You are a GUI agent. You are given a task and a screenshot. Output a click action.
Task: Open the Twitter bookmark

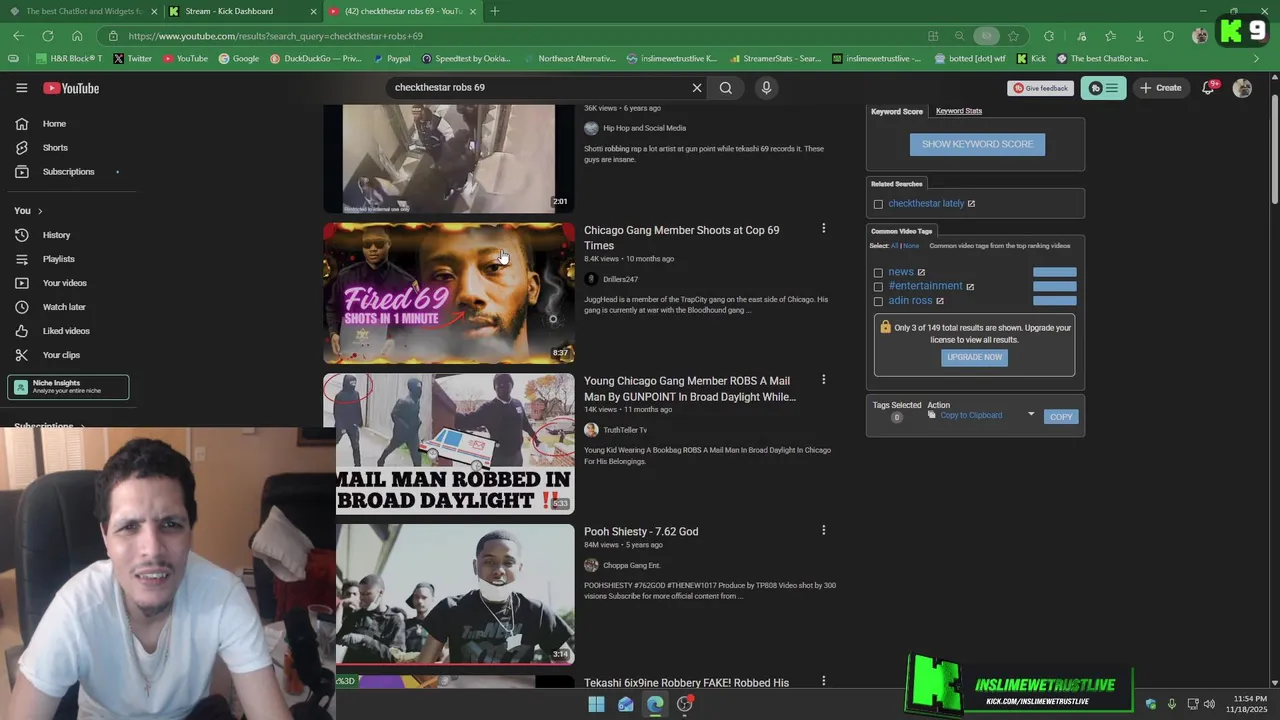click(x=132, y=59)
